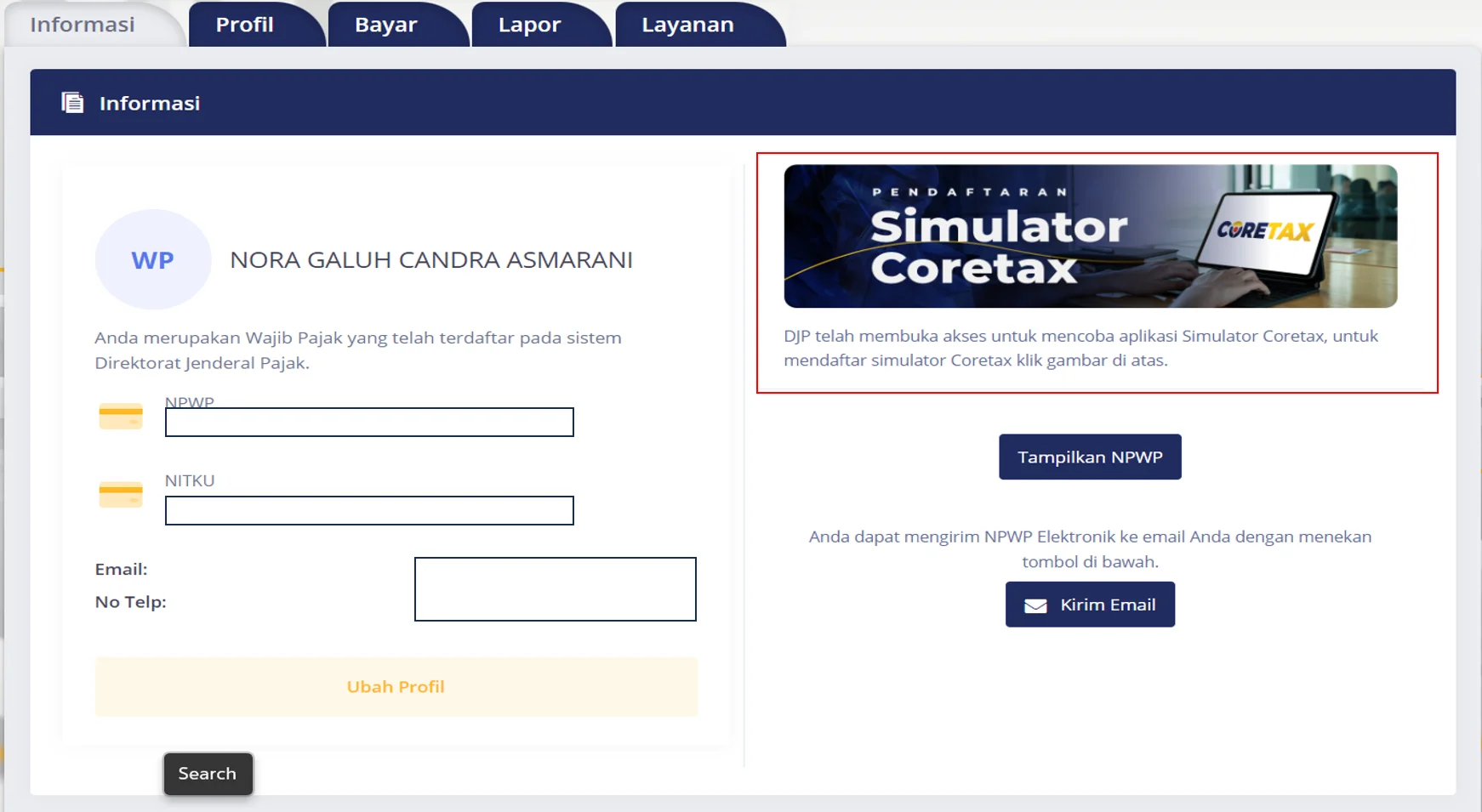Screen dimensions: 1482x812
Task: Click the 'Email:' label
Action: click(x=121, y=569)
